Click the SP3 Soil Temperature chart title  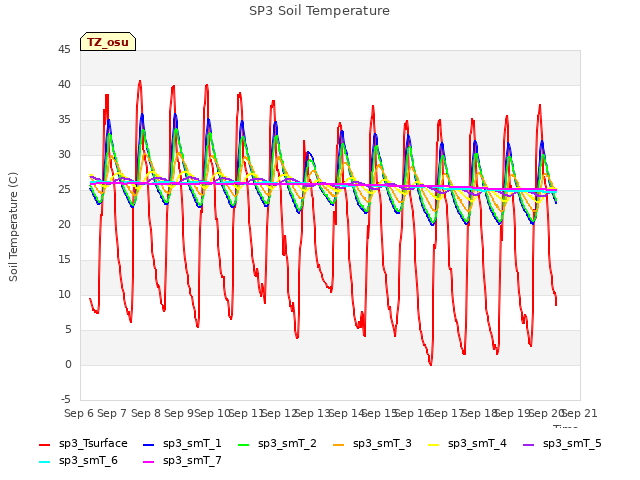(x=320, y=11)
